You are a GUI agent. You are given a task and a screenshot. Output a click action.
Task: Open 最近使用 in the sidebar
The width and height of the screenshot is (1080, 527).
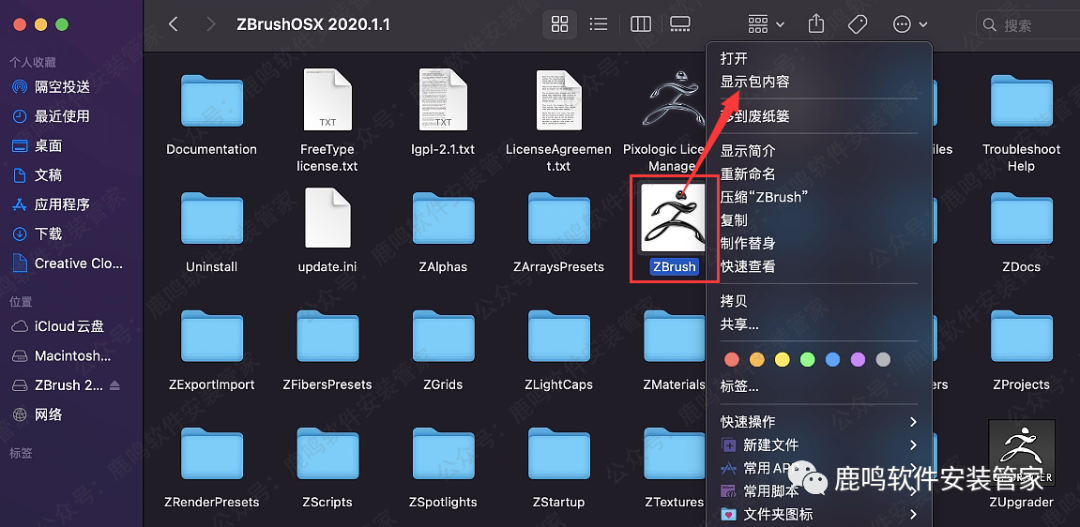coord(62,116)
